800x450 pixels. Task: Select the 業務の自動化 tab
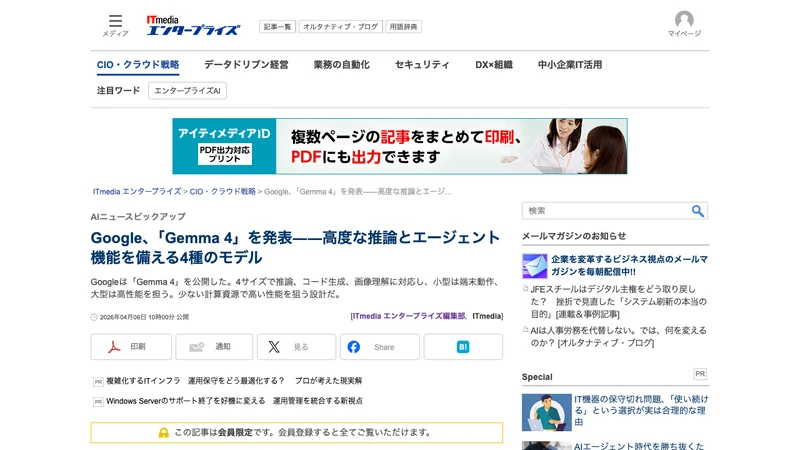tap(341, 65)
